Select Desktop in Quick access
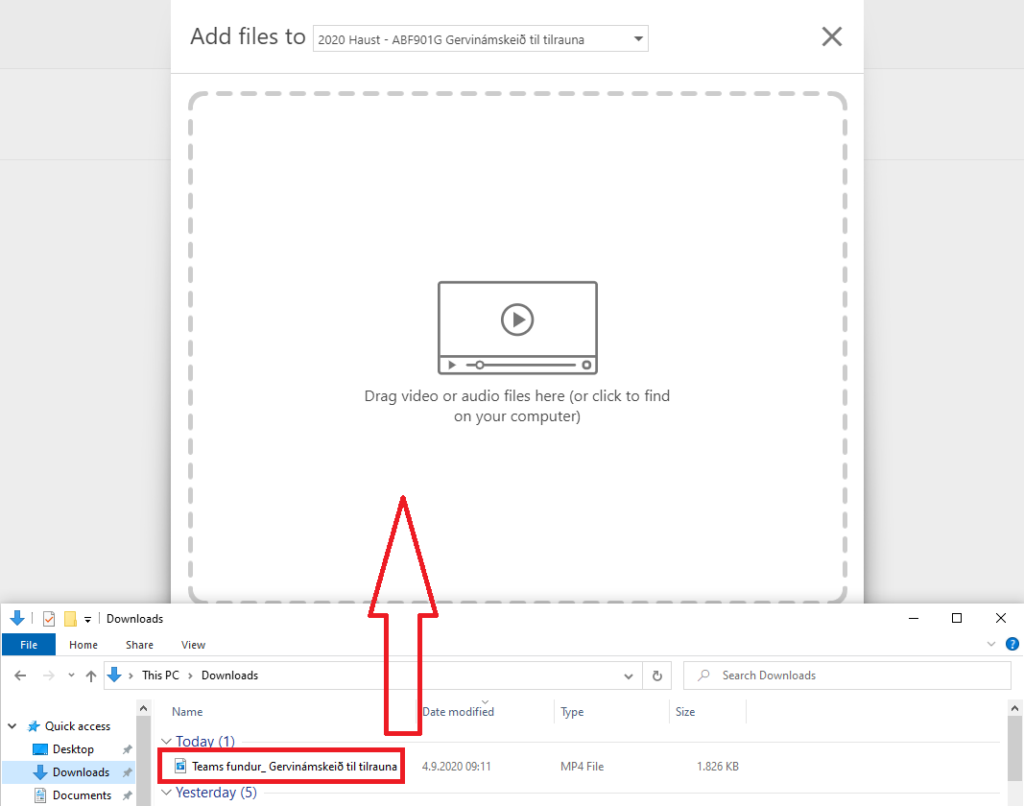The image size is (1024, 806). (x=73, y=749)
